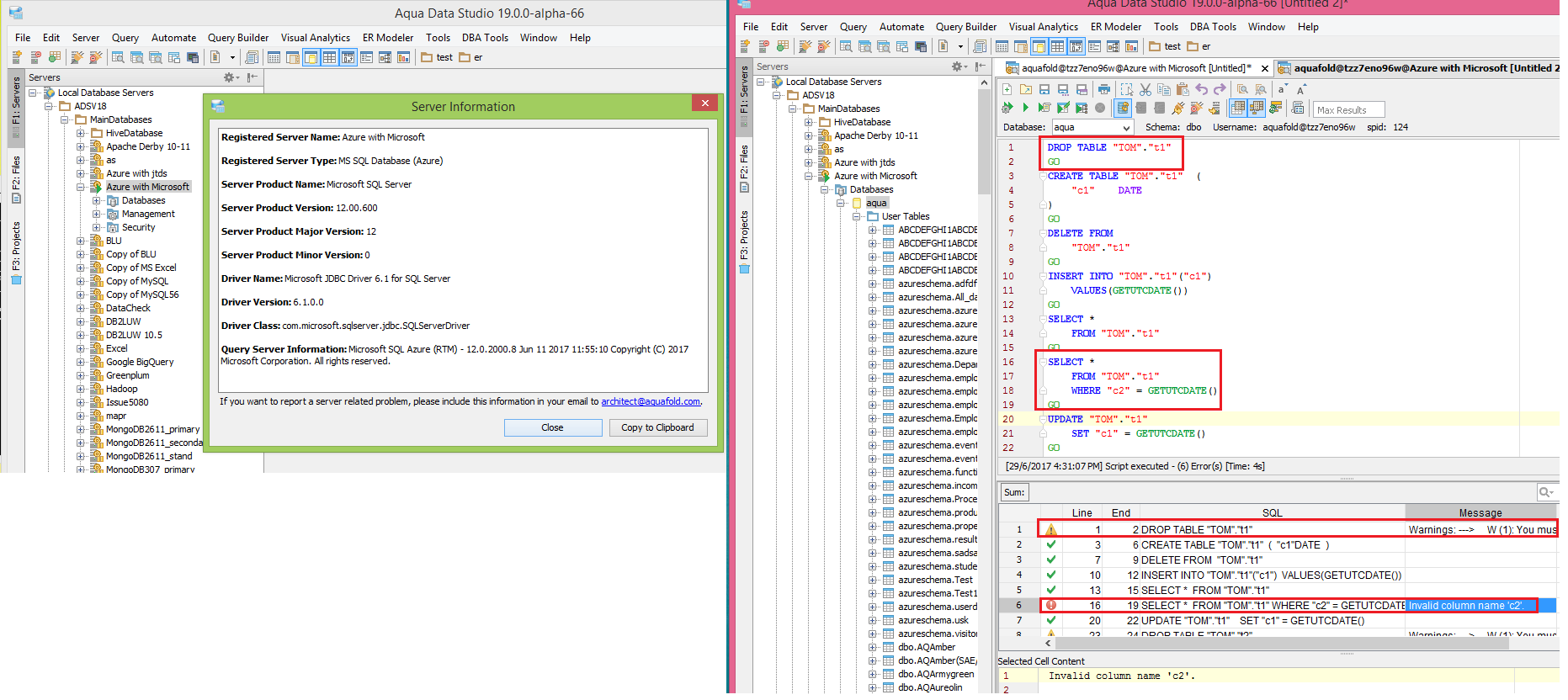Click the scissors Cut icon

click(x=1145, y=89)
